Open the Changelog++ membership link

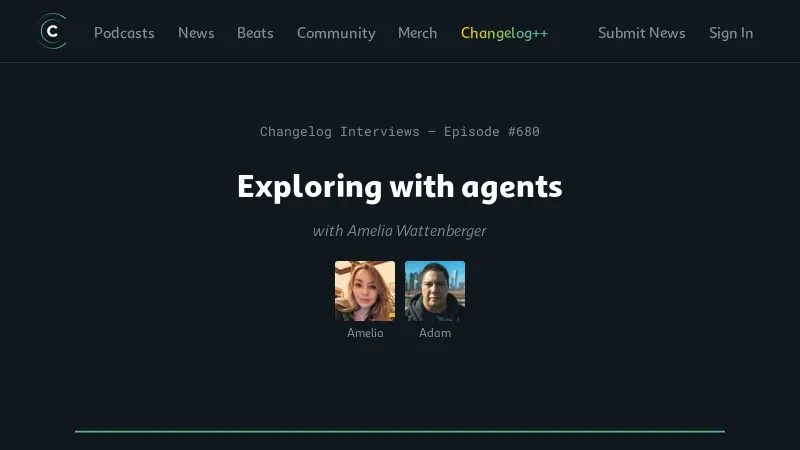(504, 33)
